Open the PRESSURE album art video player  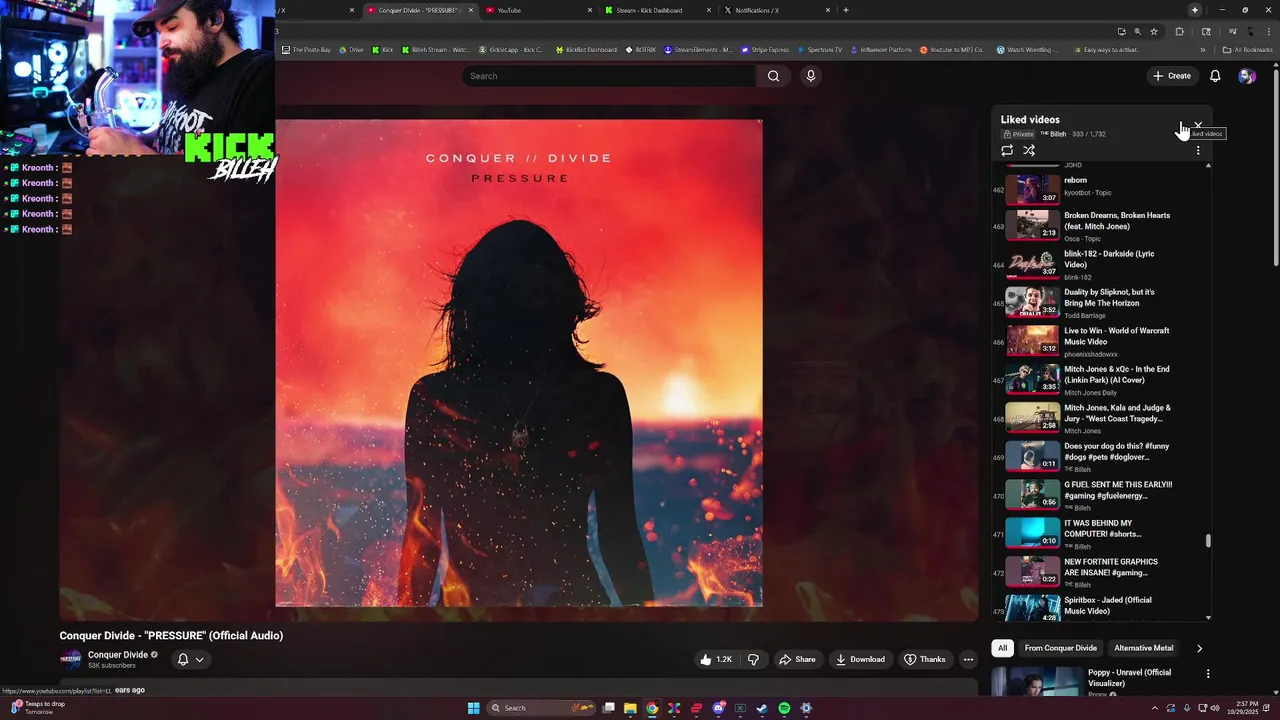click(518, 362)
